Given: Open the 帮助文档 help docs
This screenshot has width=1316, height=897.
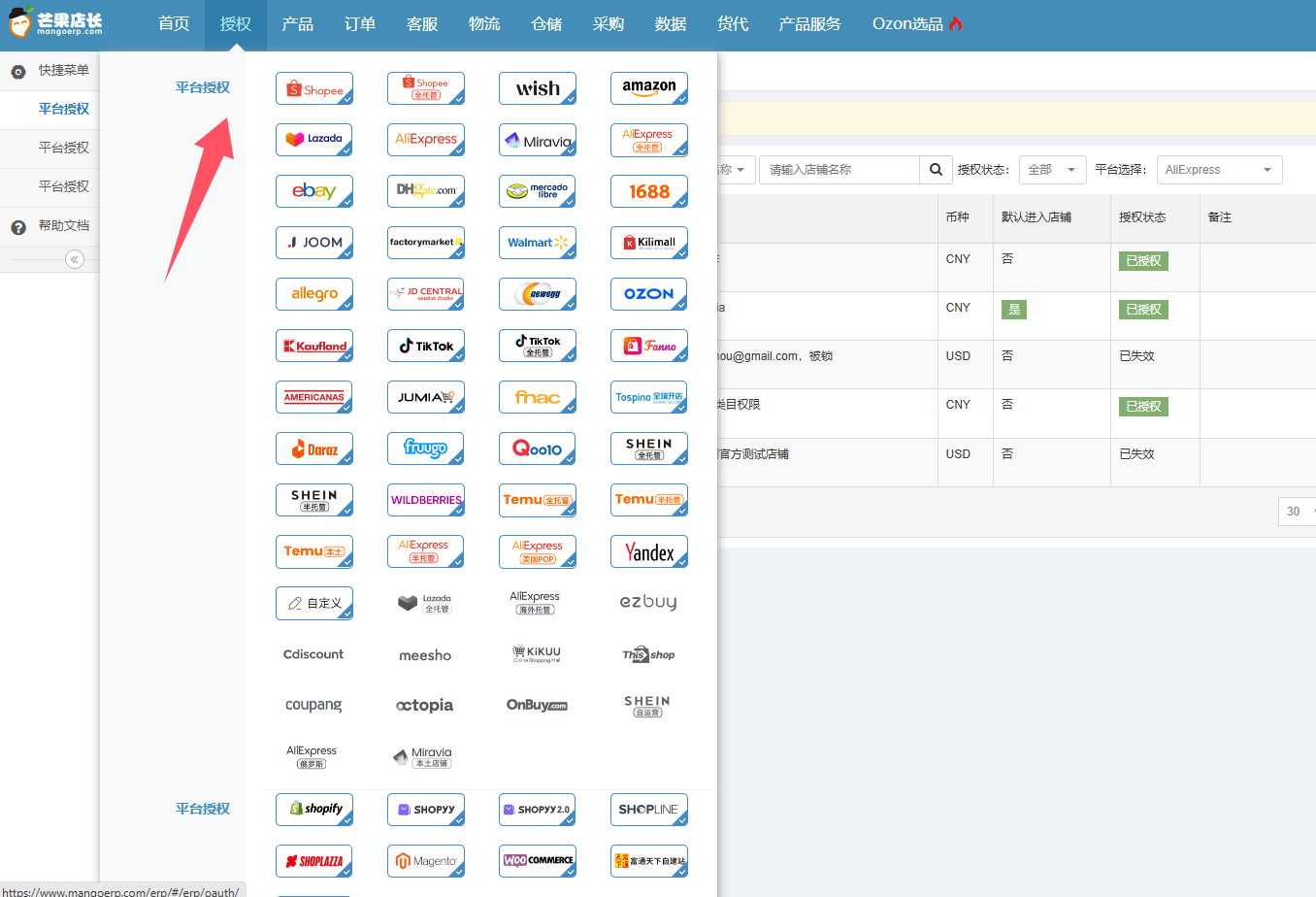Looking at the screenshot, I should coord(49,226).
